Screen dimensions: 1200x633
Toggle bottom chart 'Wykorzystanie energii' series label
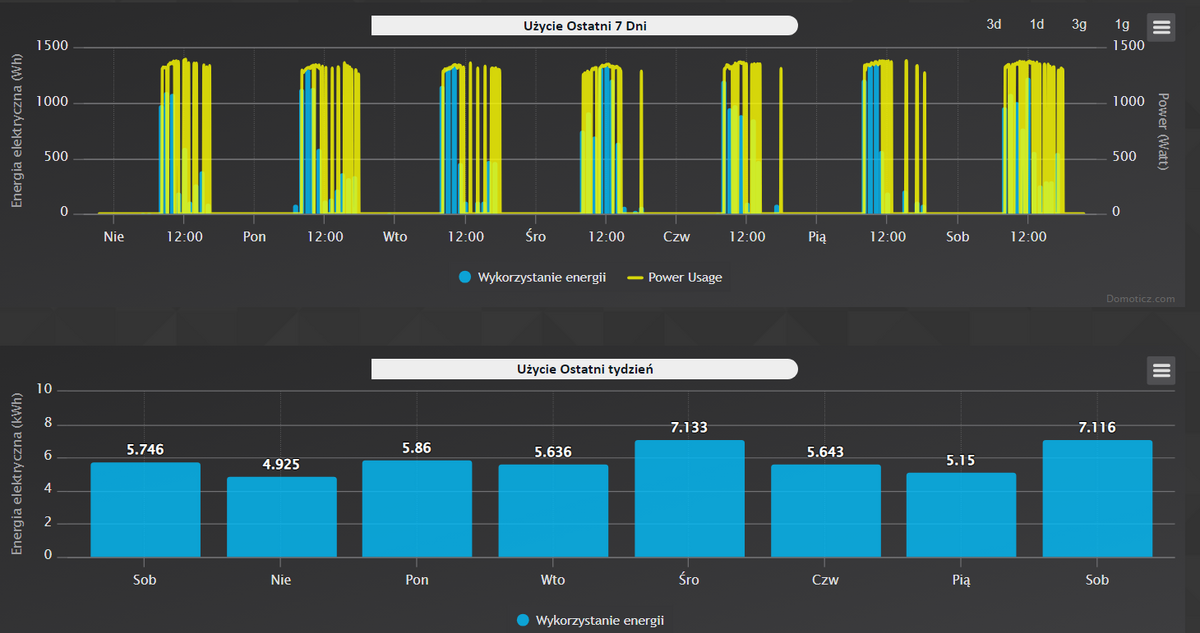599,621
